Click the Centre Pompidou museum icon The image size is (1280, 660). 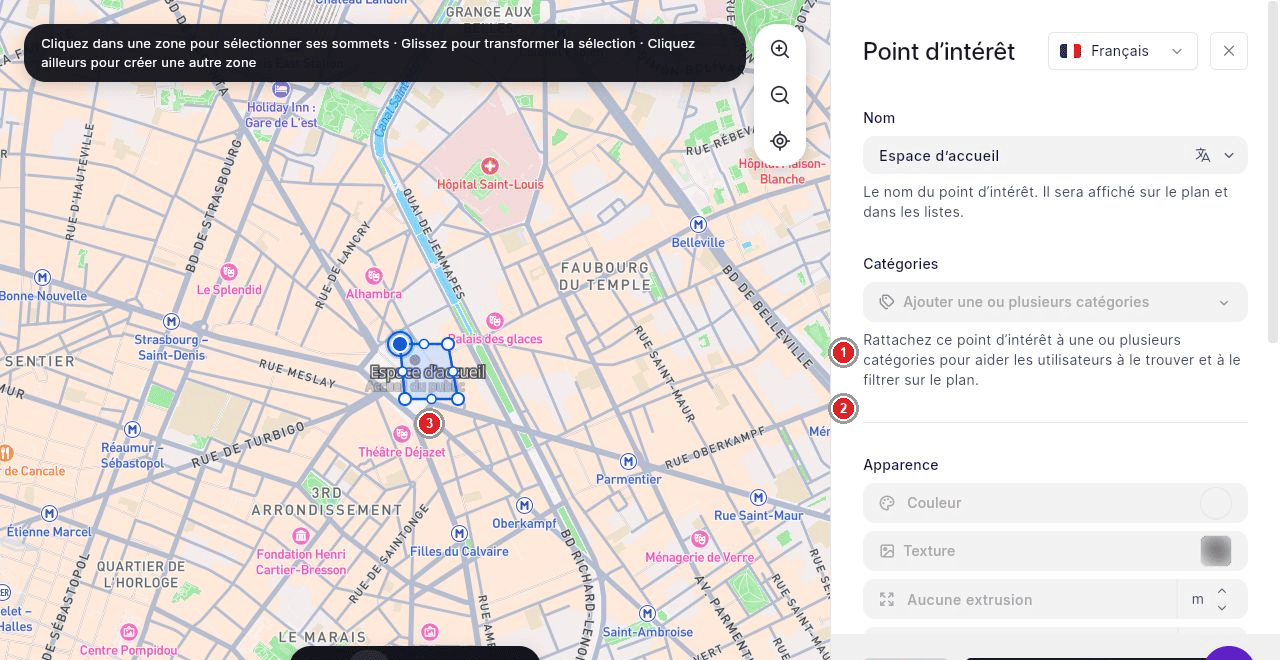coord(128,632)
